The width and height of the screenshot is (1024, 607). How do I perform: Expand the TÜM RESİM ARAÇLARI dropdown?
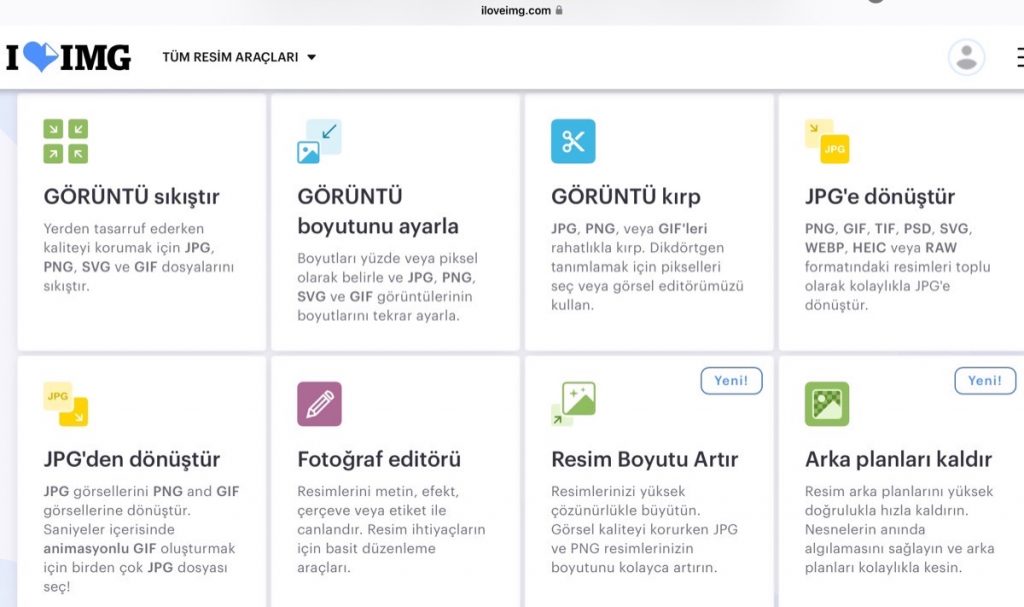tap(239, 57)
